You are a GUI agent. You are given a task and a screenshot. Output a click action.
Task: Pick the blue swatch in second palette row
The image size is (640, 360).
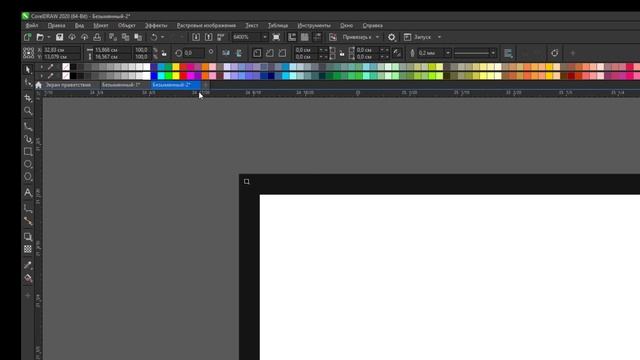154,76
